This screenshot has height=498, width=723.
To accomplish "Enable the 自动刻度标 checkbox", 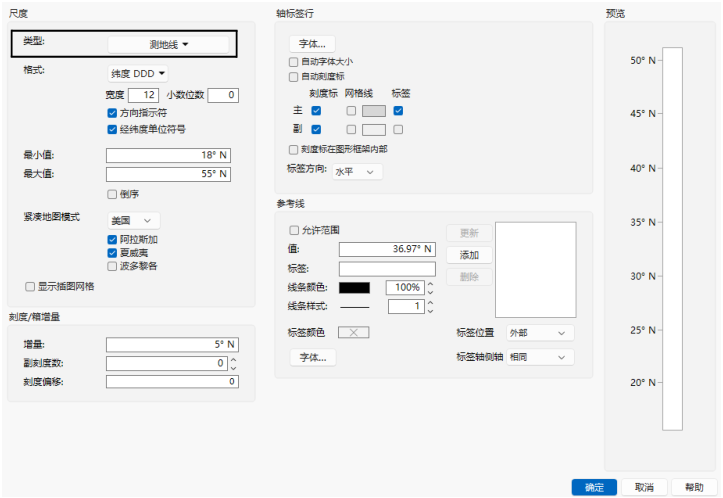I will [x=293, y=77].
